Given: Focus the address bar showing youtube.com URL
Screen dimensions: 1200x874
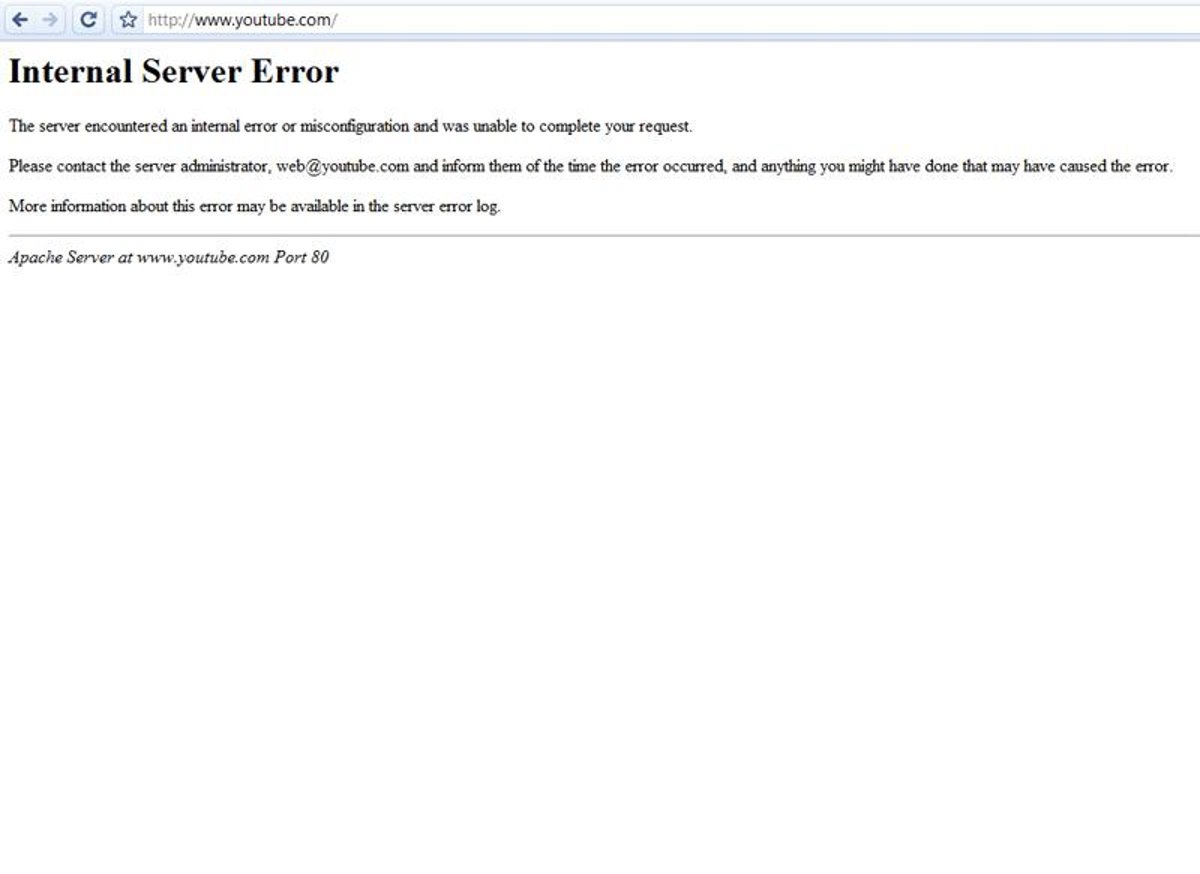Looking at the screenshot, I should pos(600,19).
